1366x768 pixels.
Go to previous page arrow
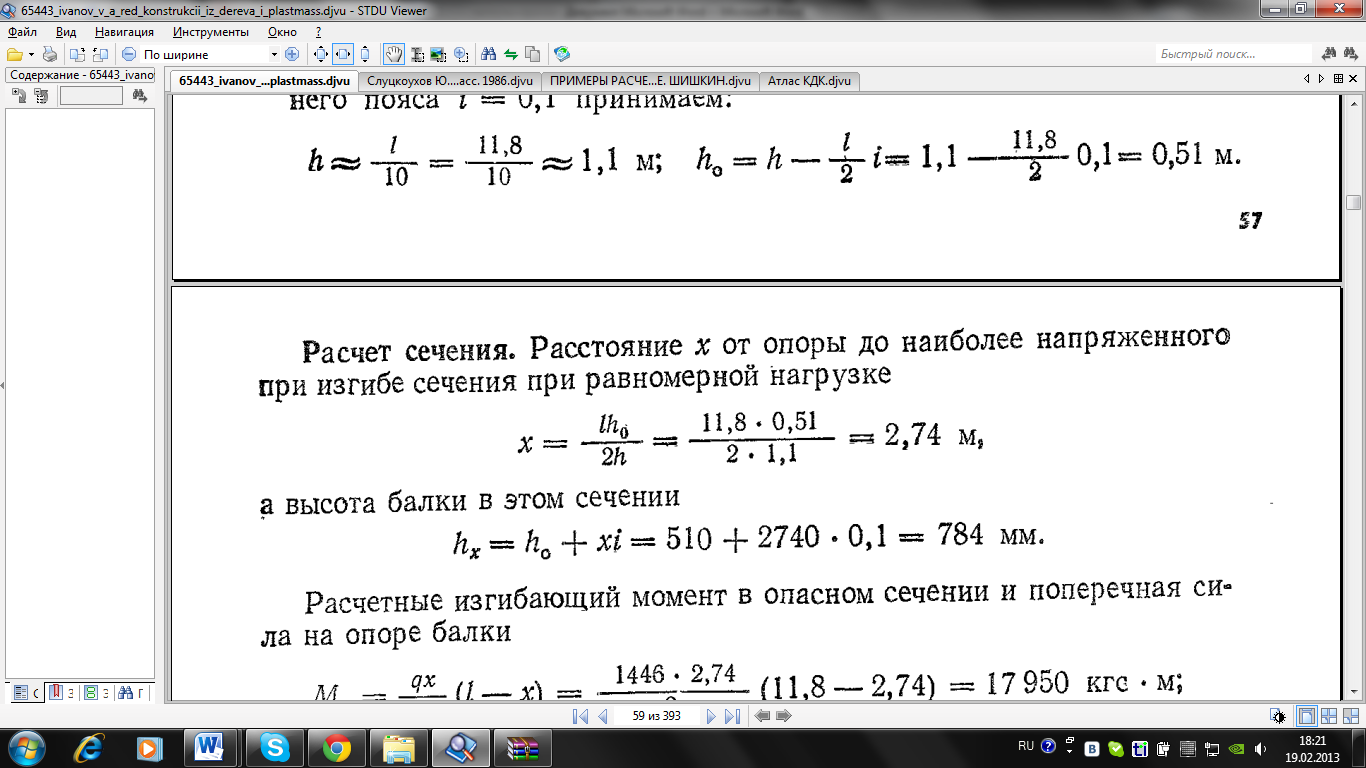click(602, 716)
